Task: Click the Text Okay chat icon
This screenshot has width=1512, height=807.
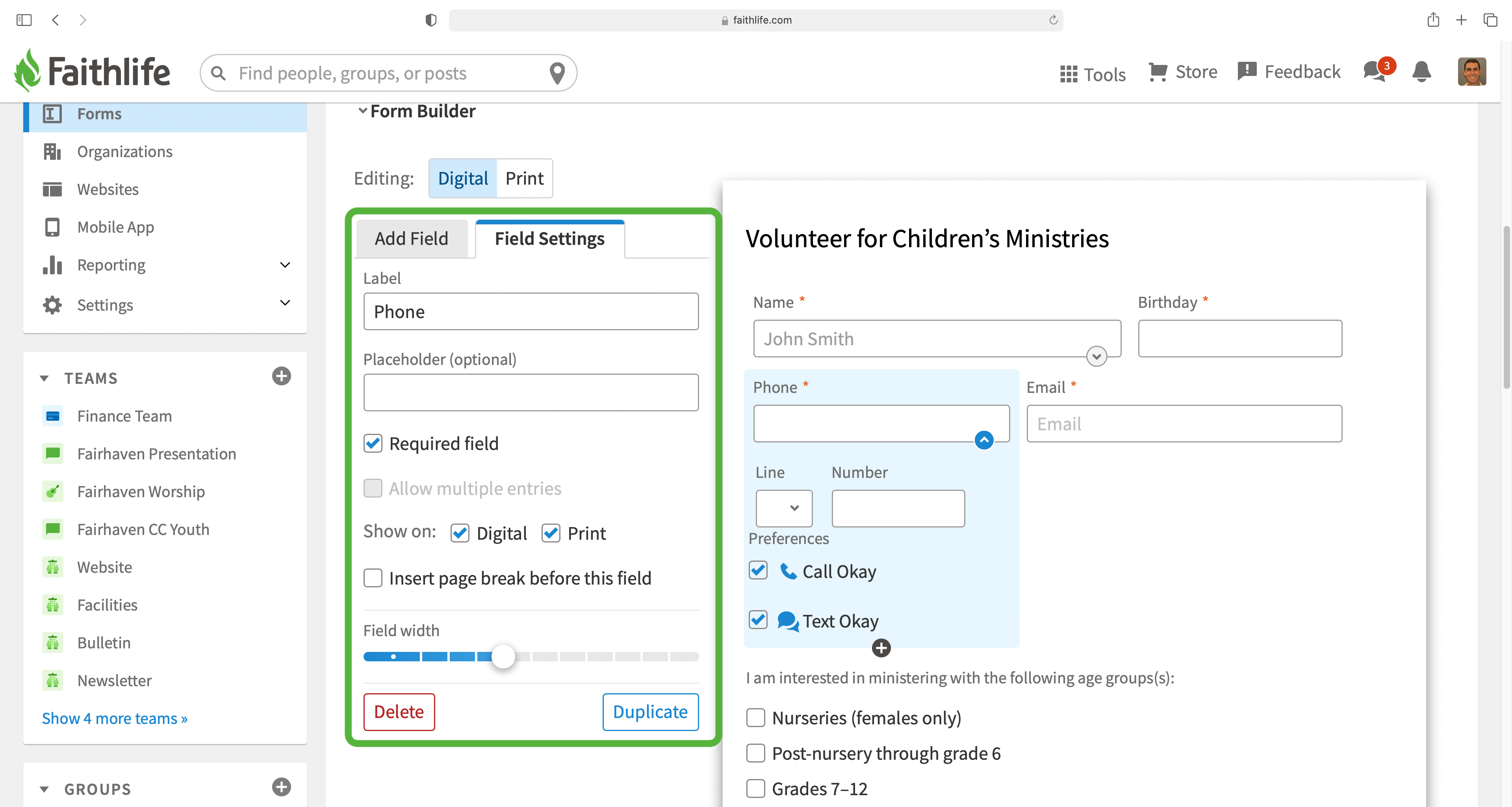Action: pos(788,621)
